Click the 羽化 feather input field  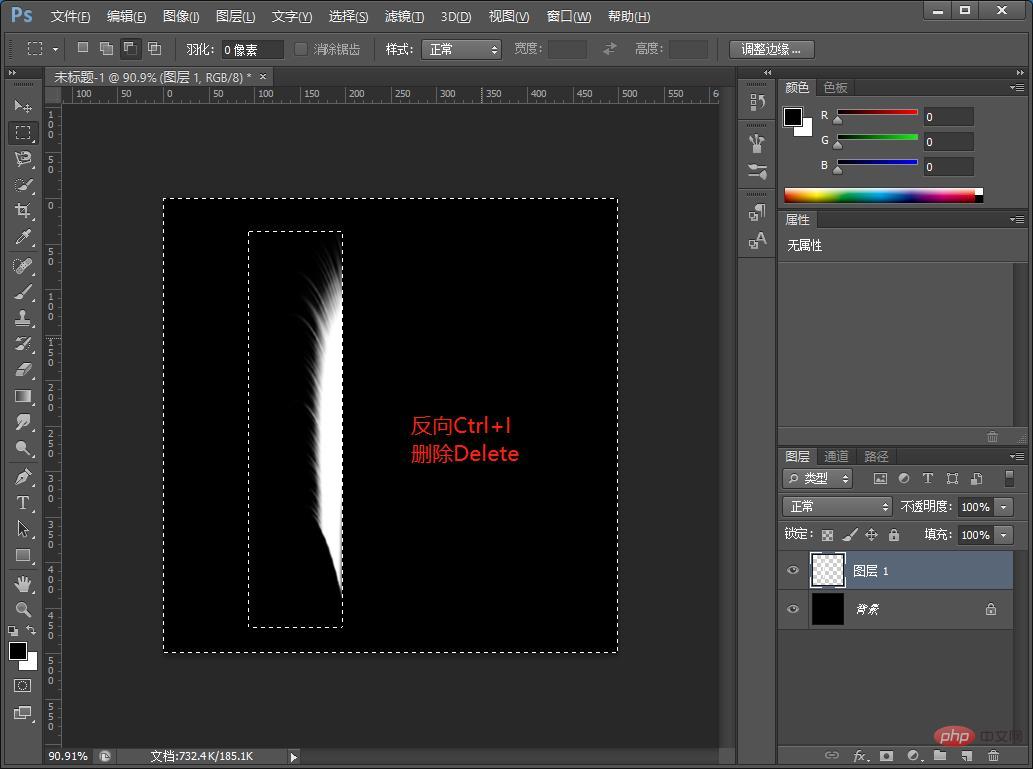252,49
